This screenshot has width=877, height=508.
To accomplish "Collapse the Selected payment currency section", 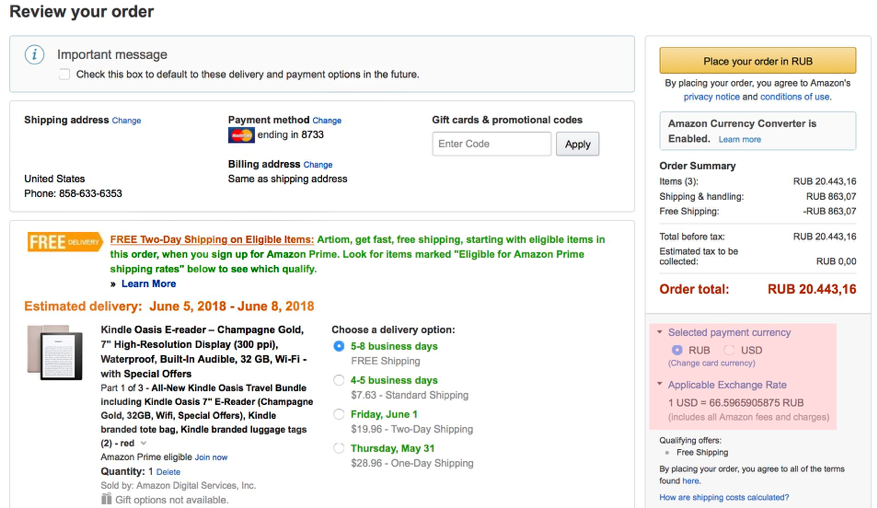I will [660, 332].
